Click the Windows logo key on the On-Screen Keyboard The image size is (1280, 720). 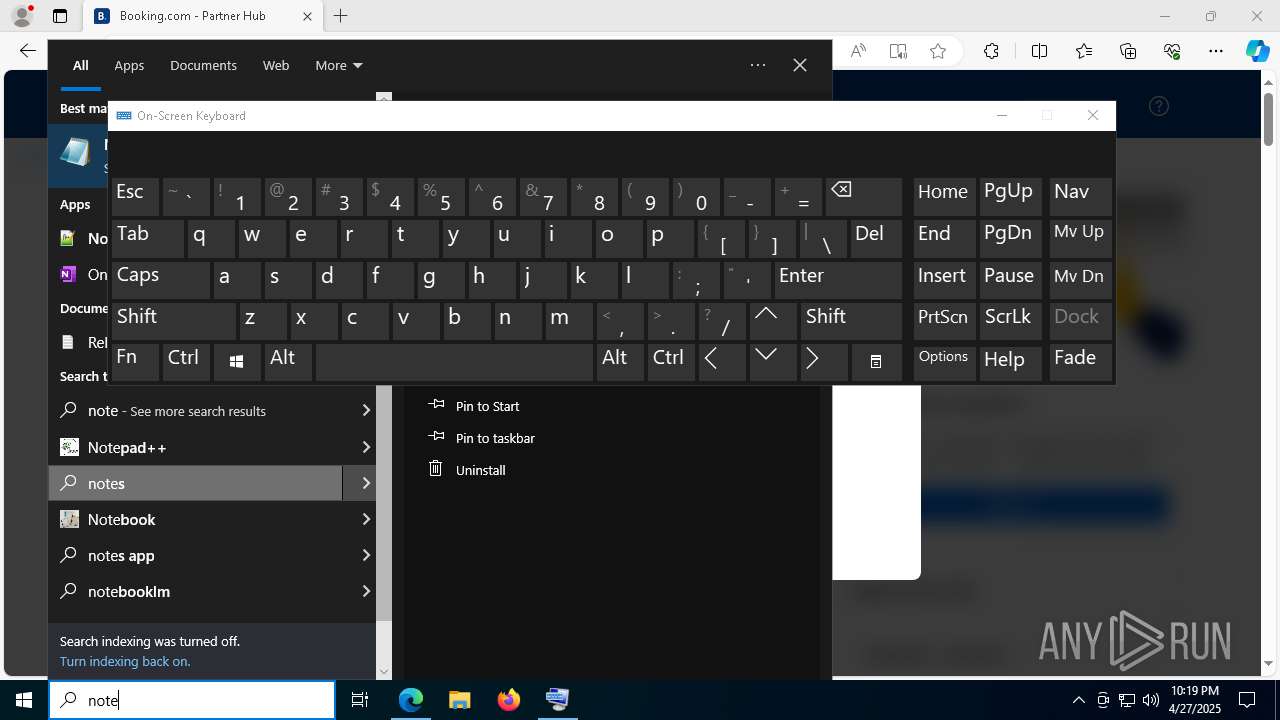tap(236, 362)
